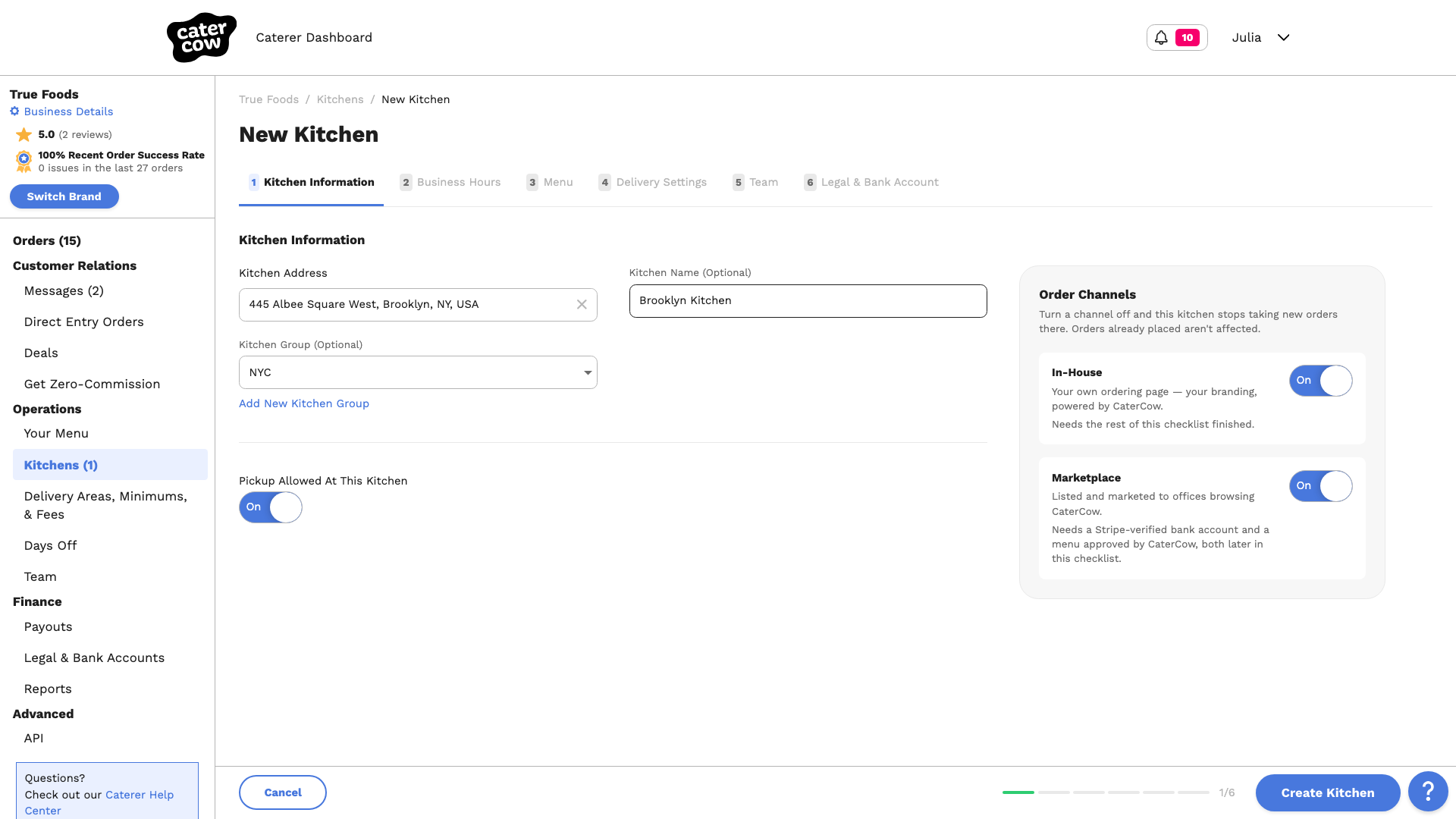This screenshot has height=819, width=1456.
Task: Open Reports sidebar item
Action: 48,689
